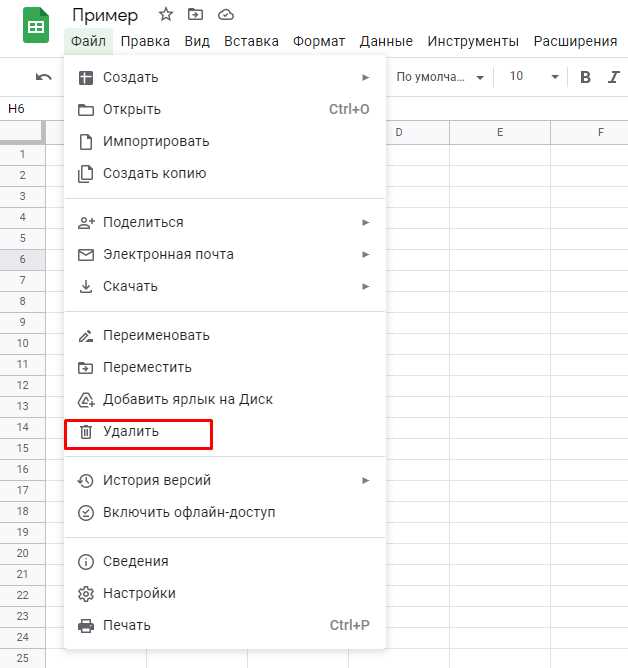Select Создать копию menu entry
628x668 pixels.
coord(225,173)
